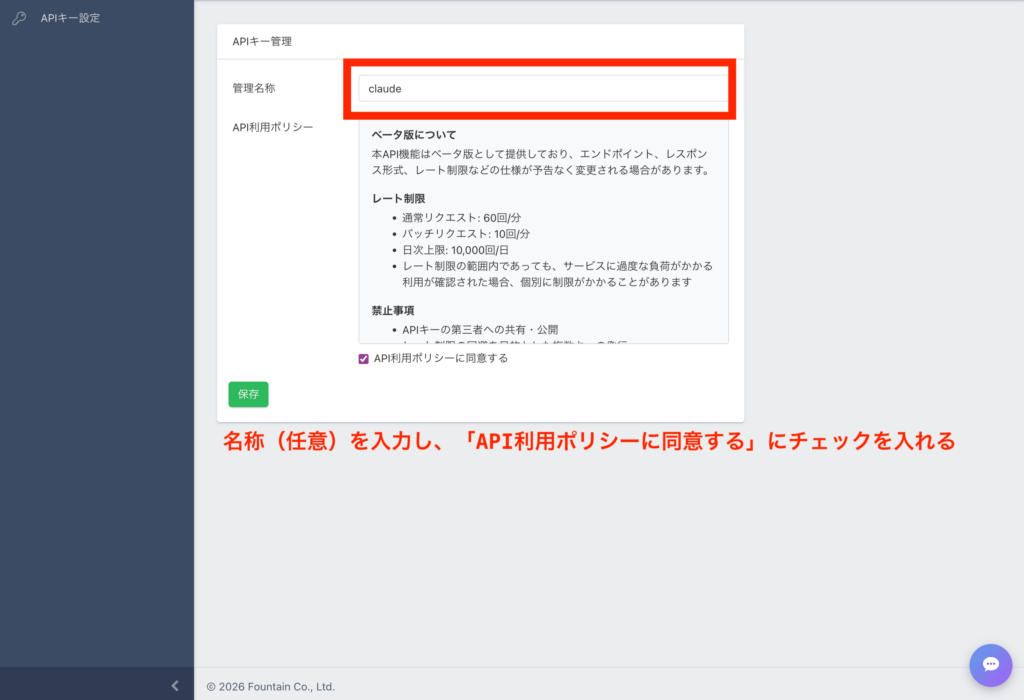The width and height of the screenshot is (1024, 700).
Task: Click the APIキー管理 panel heading
Action: pos(263,41)
